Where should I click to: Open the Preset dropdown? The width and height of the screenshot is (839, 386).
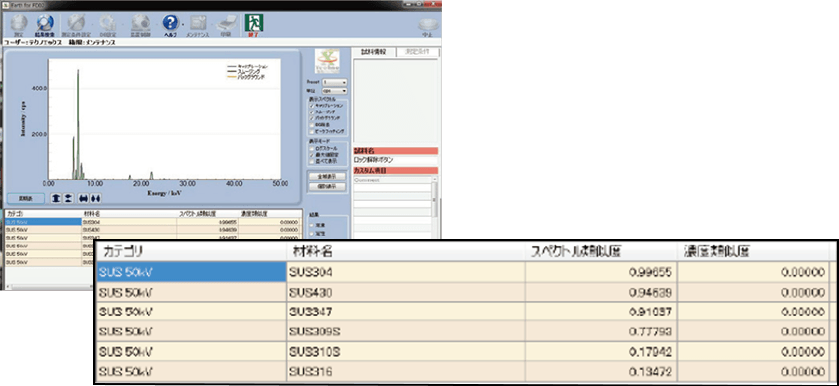(x=334, y=82)
